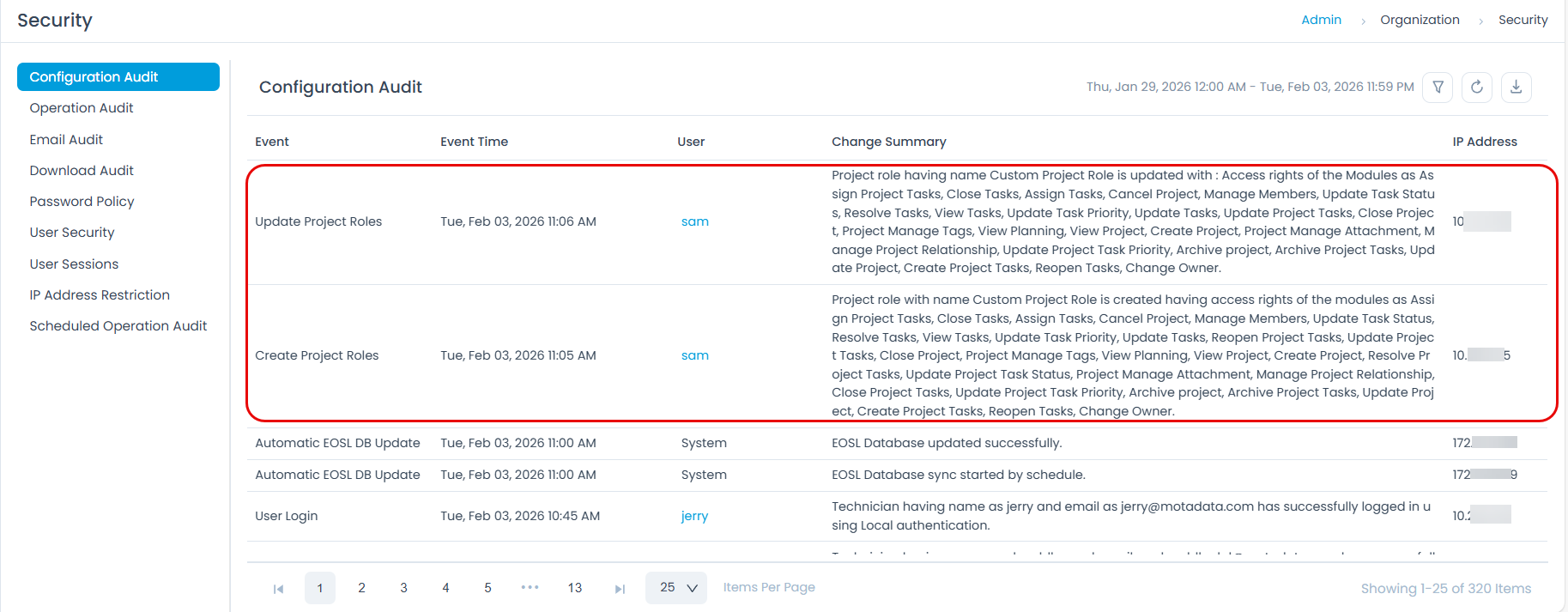Go to User Sessions page
The width and height of the screenshot is (1568, 612).
(74, 264)
